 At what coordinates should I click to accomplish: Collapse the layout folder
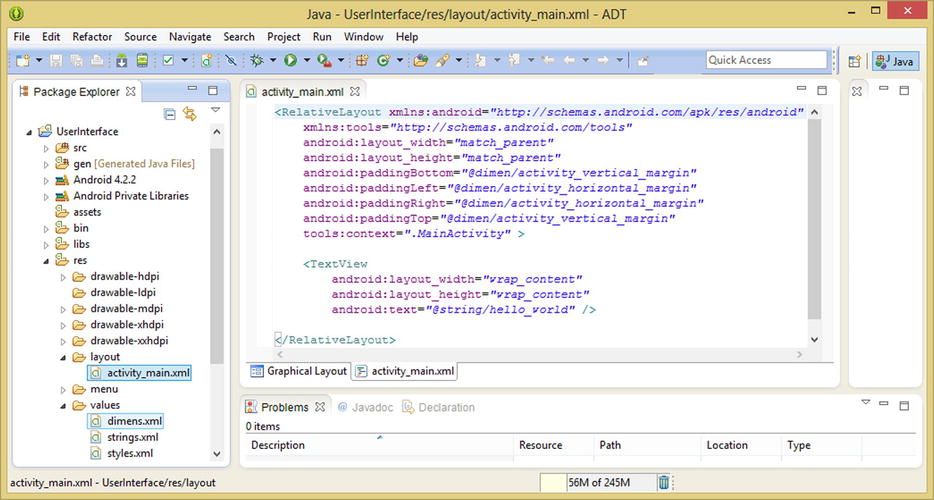(x=63, y=358)
